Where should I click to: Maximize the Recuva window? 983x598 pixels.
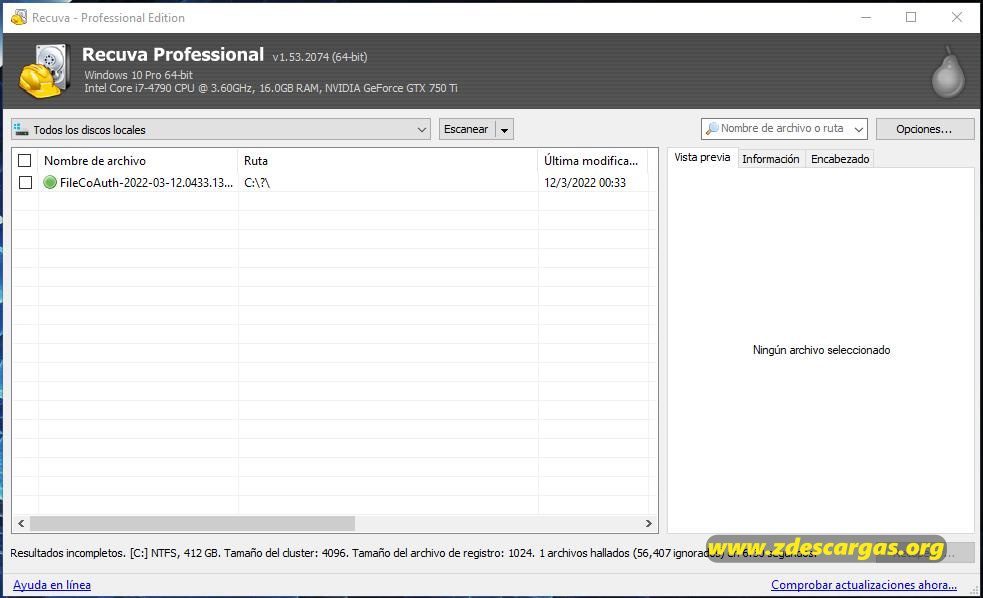911,18
